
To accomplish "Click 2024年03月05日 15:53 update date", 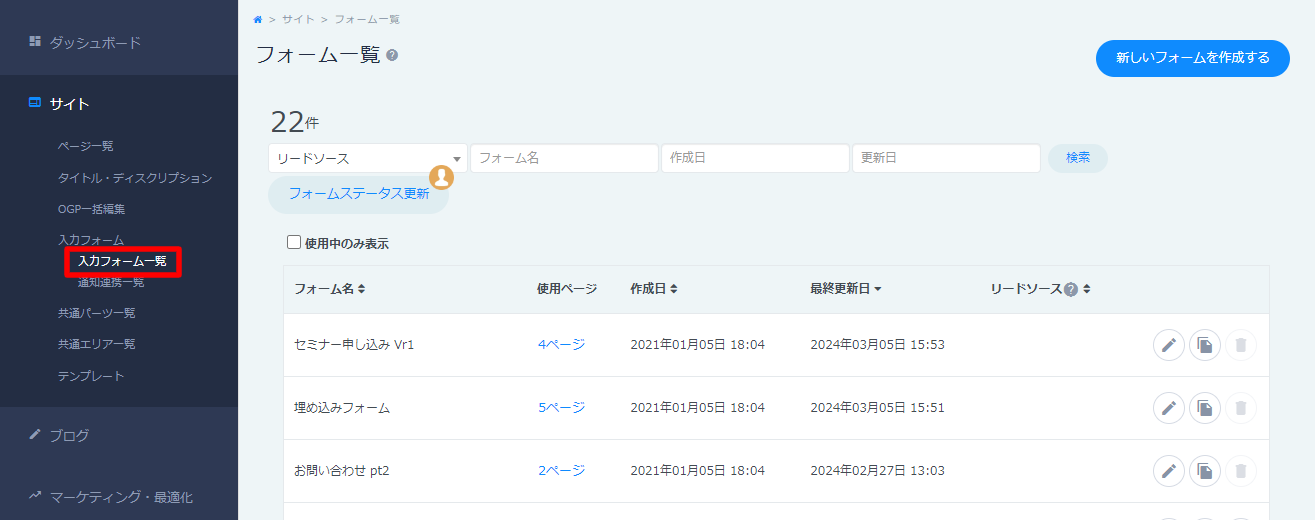I will pos(877,345).
